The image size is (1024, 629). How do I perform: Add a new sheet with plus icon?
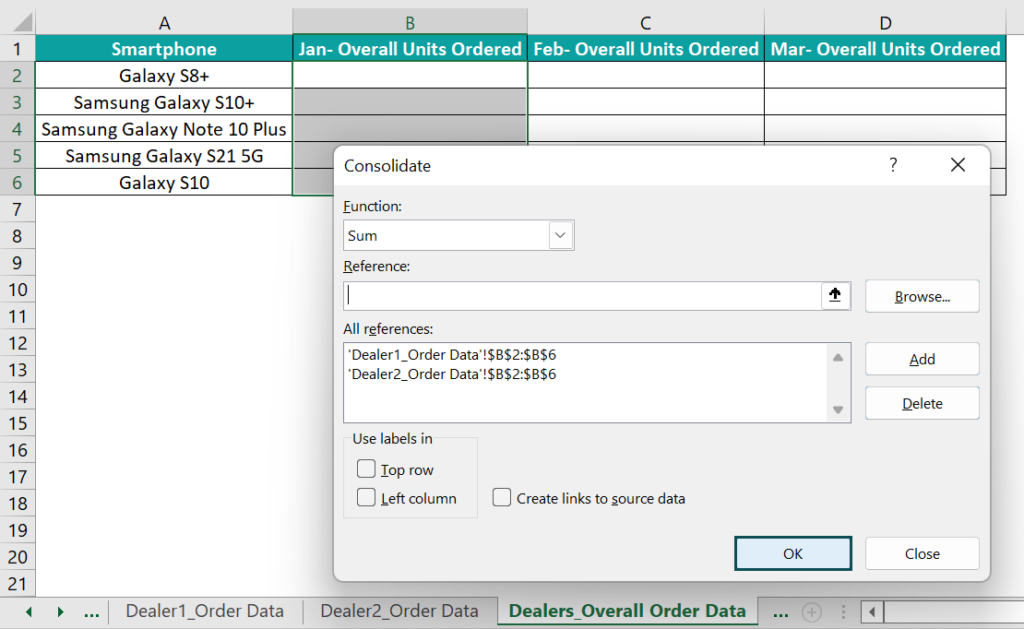(811, 612)
